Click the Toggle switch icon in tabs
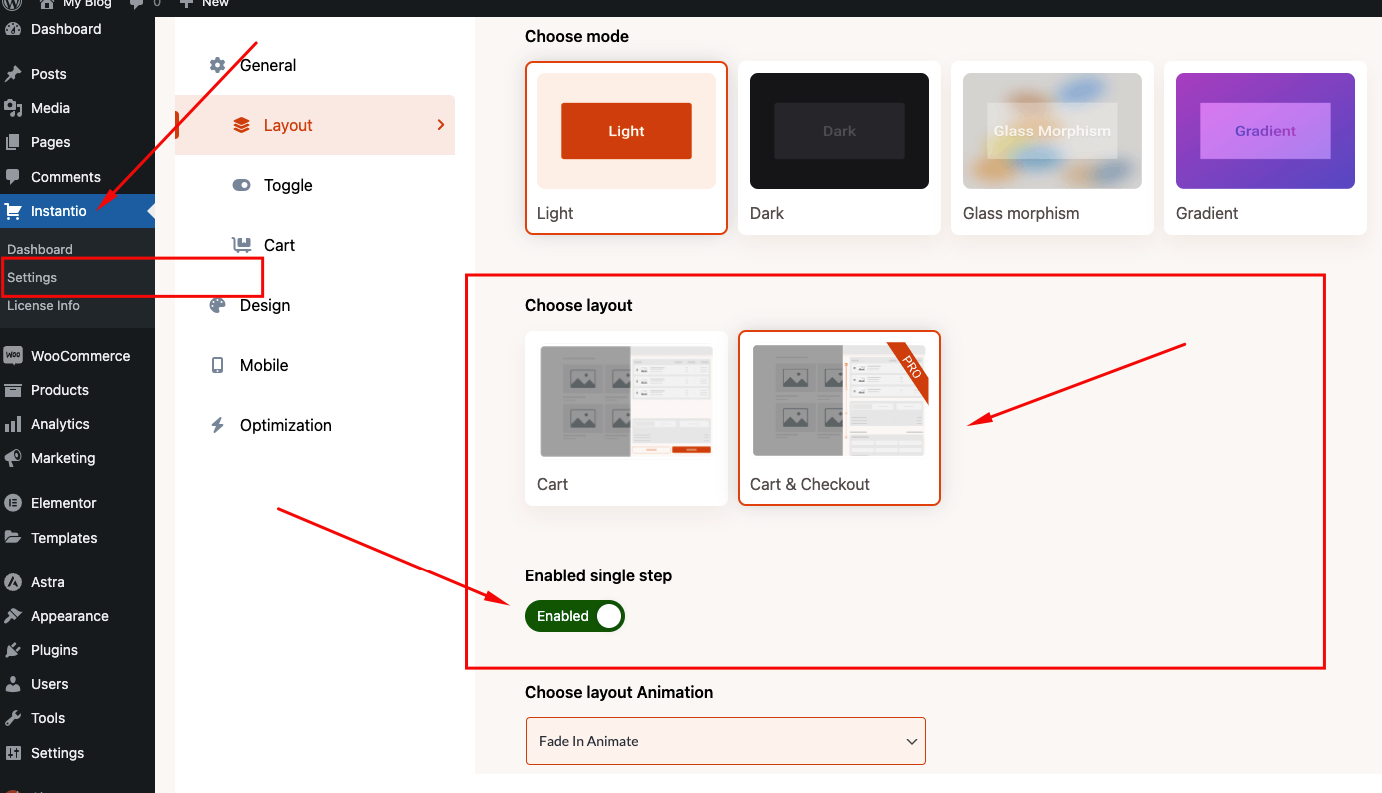Screen dimensions: 1382x793 241,185
